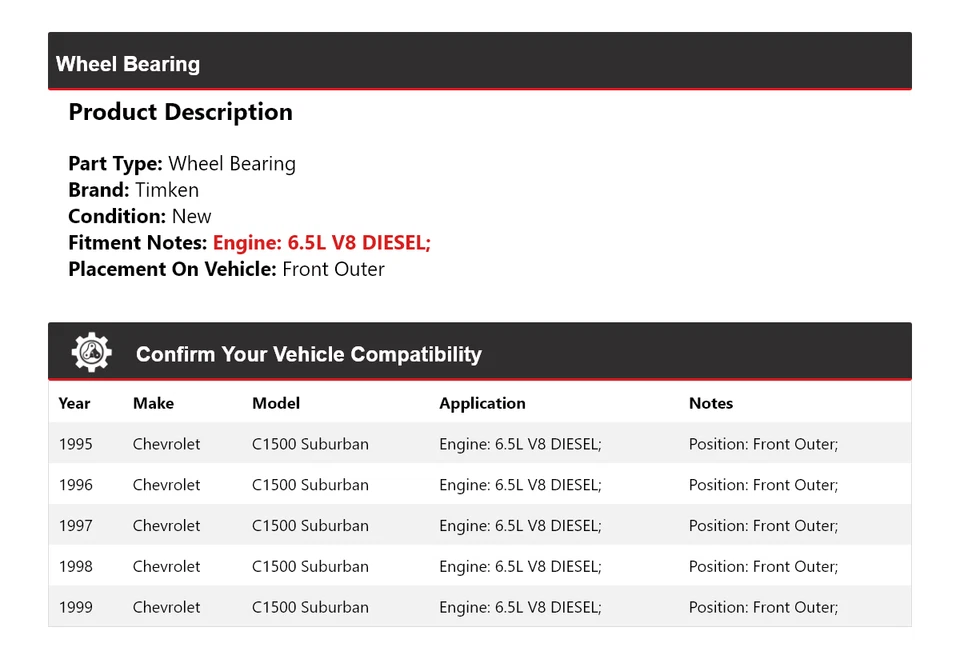Click Position Front Outer note in 1999 row

[763, 608]
